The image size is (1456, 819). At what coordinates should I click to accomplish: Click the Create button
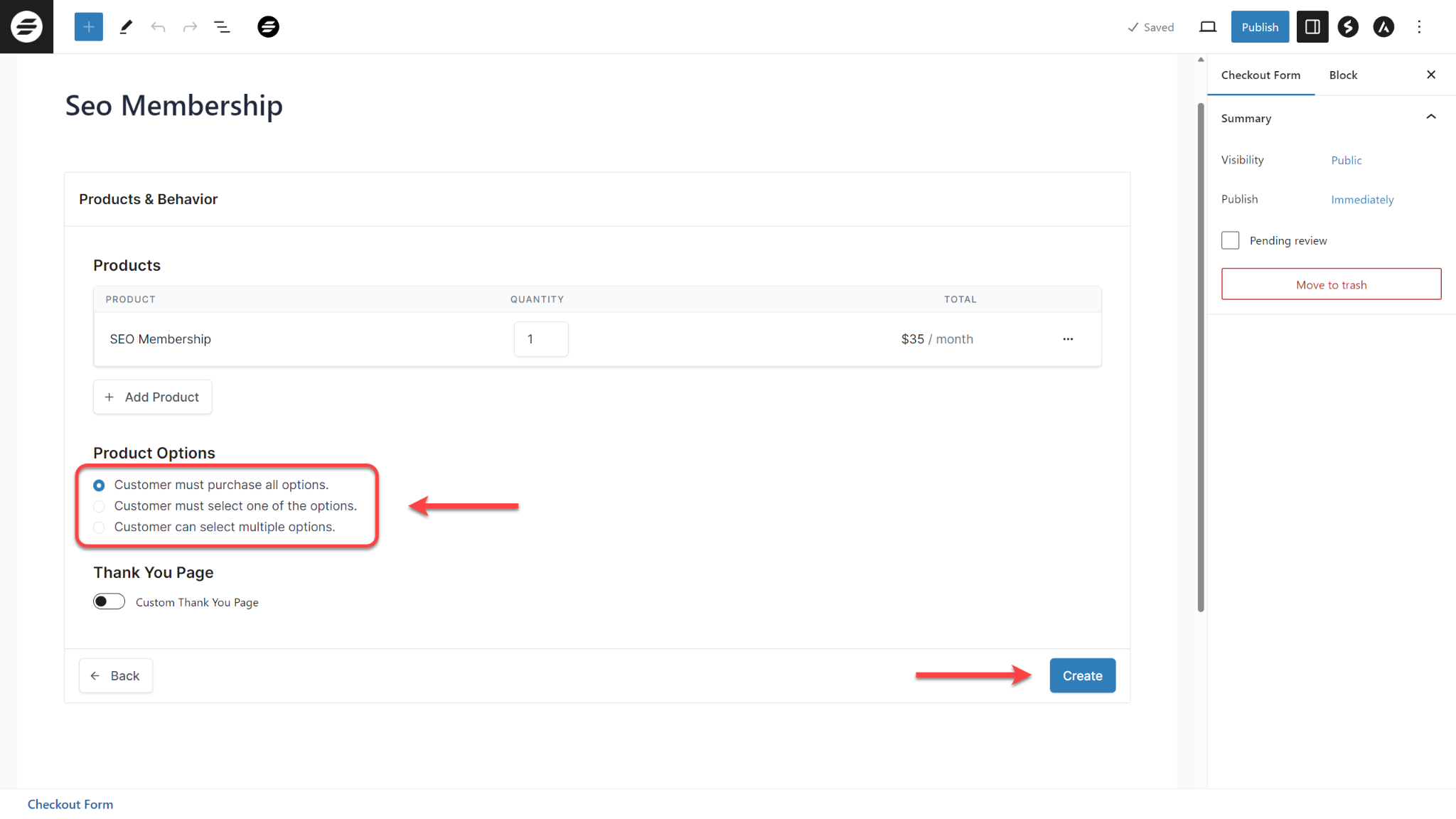click(x=1082, y=675)
